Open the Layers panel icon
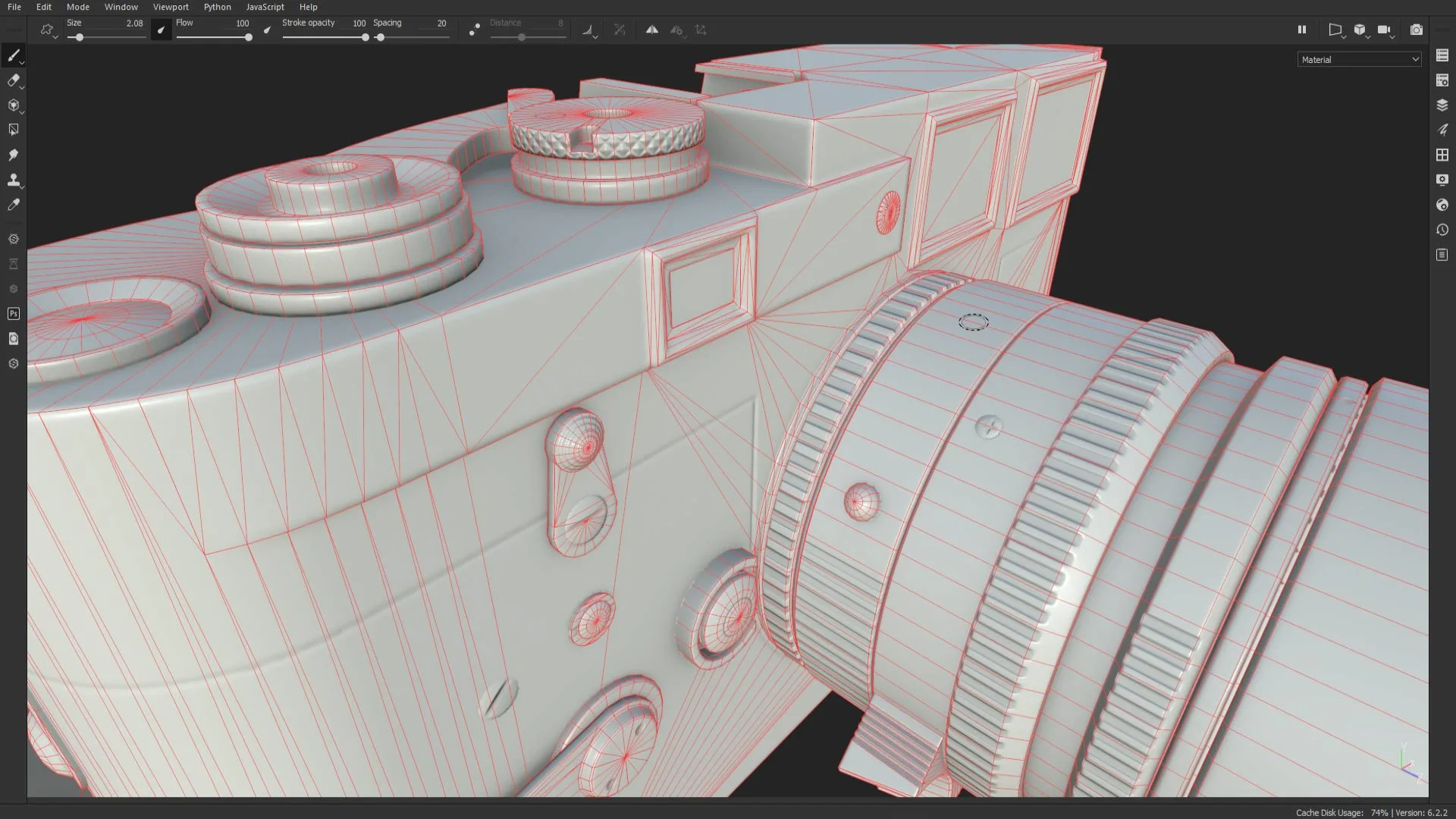 [x=1442, y=105]
